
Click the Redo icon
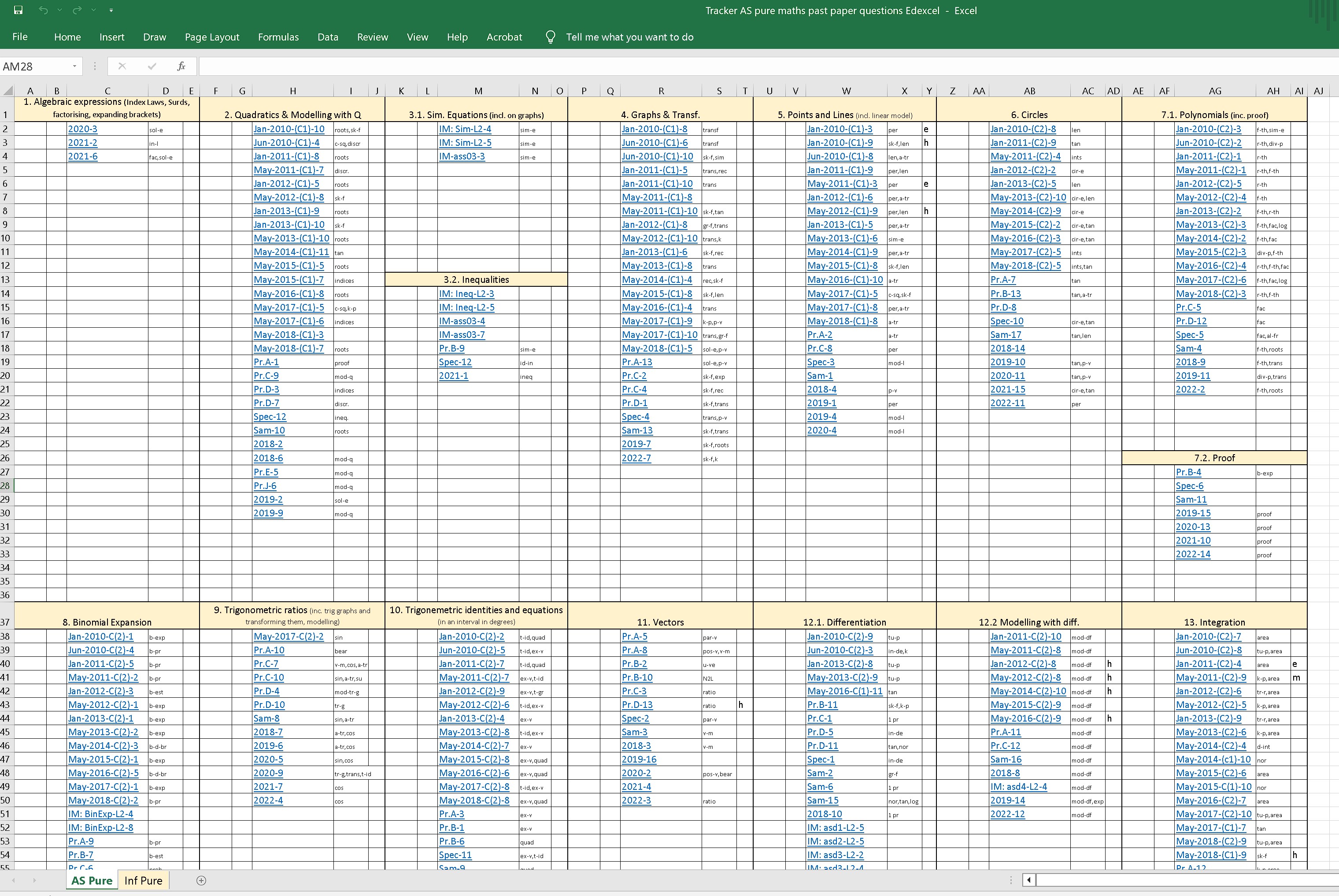click(77, 10)
